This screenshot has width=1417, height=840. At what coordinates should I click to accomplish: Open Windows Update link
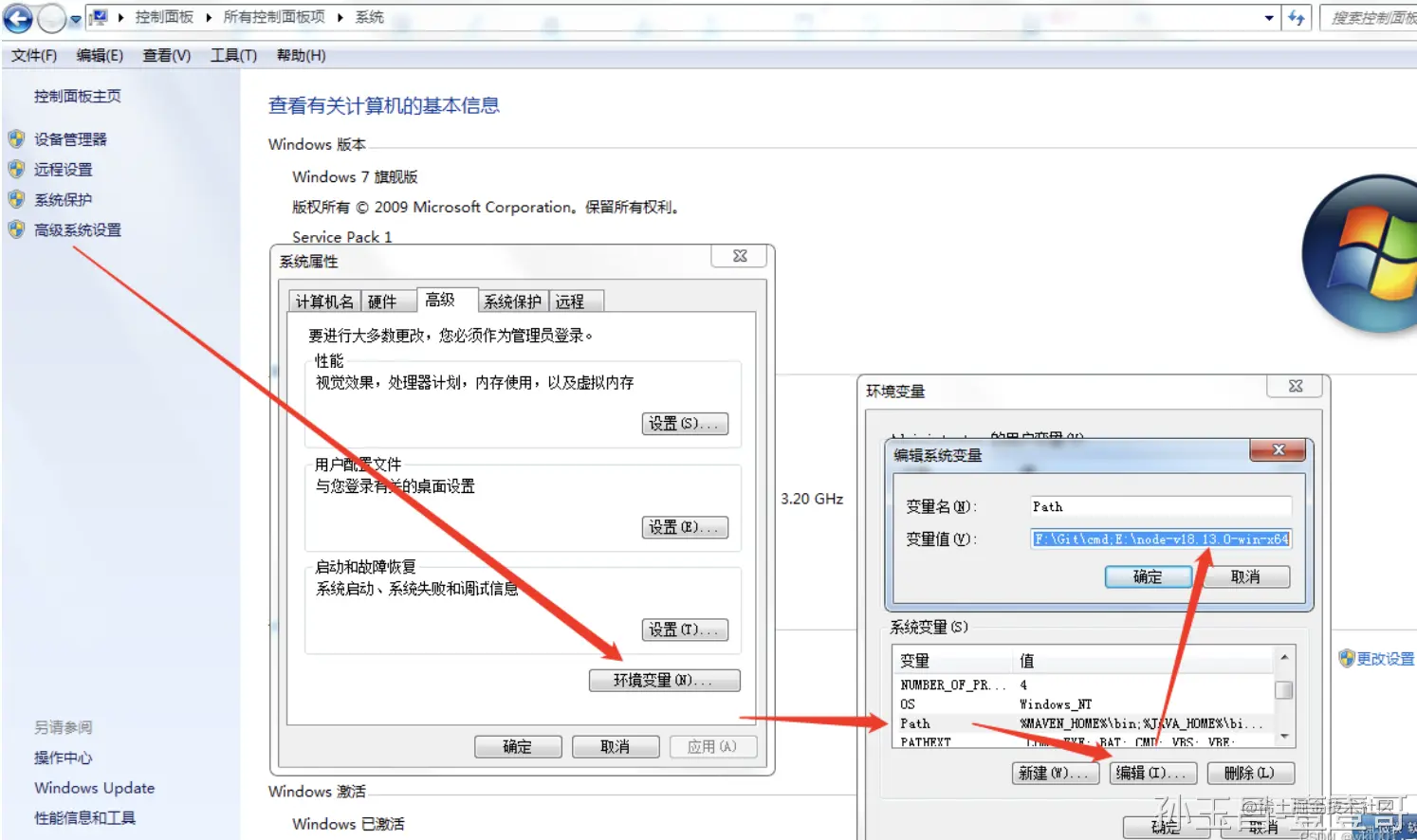(94, 788)
